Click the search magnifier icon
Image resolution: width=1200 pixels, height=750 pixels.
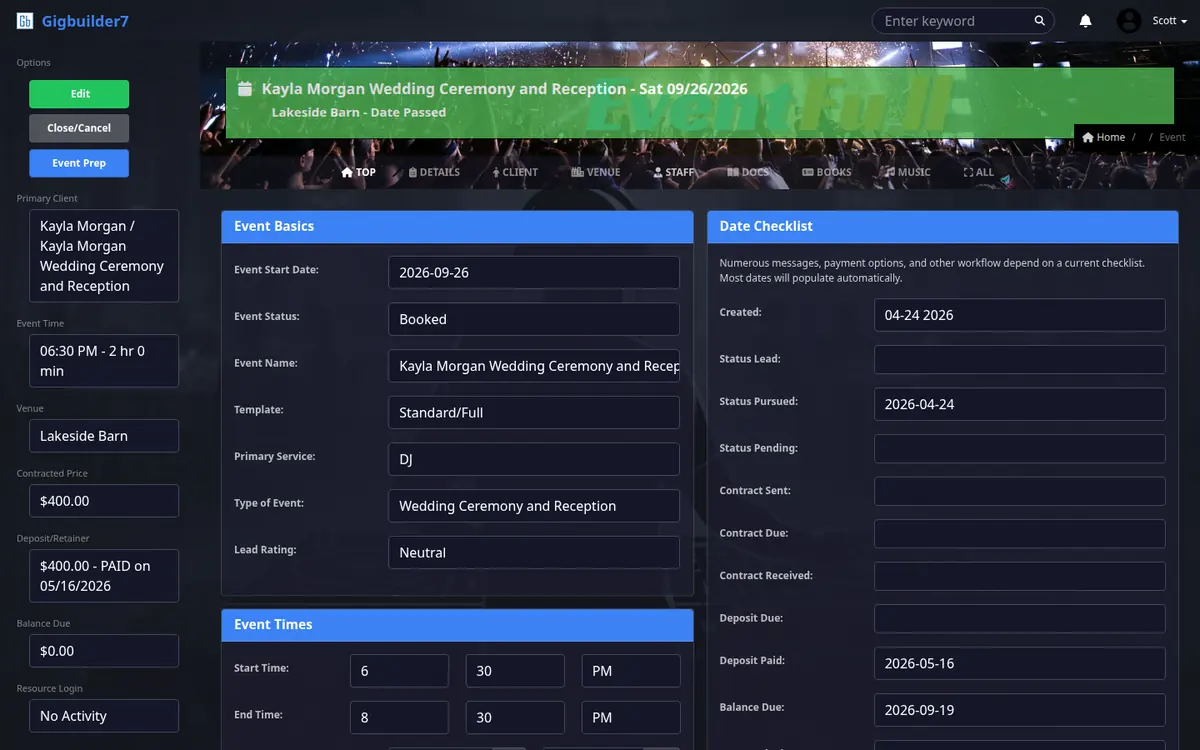coord(1040,21)
